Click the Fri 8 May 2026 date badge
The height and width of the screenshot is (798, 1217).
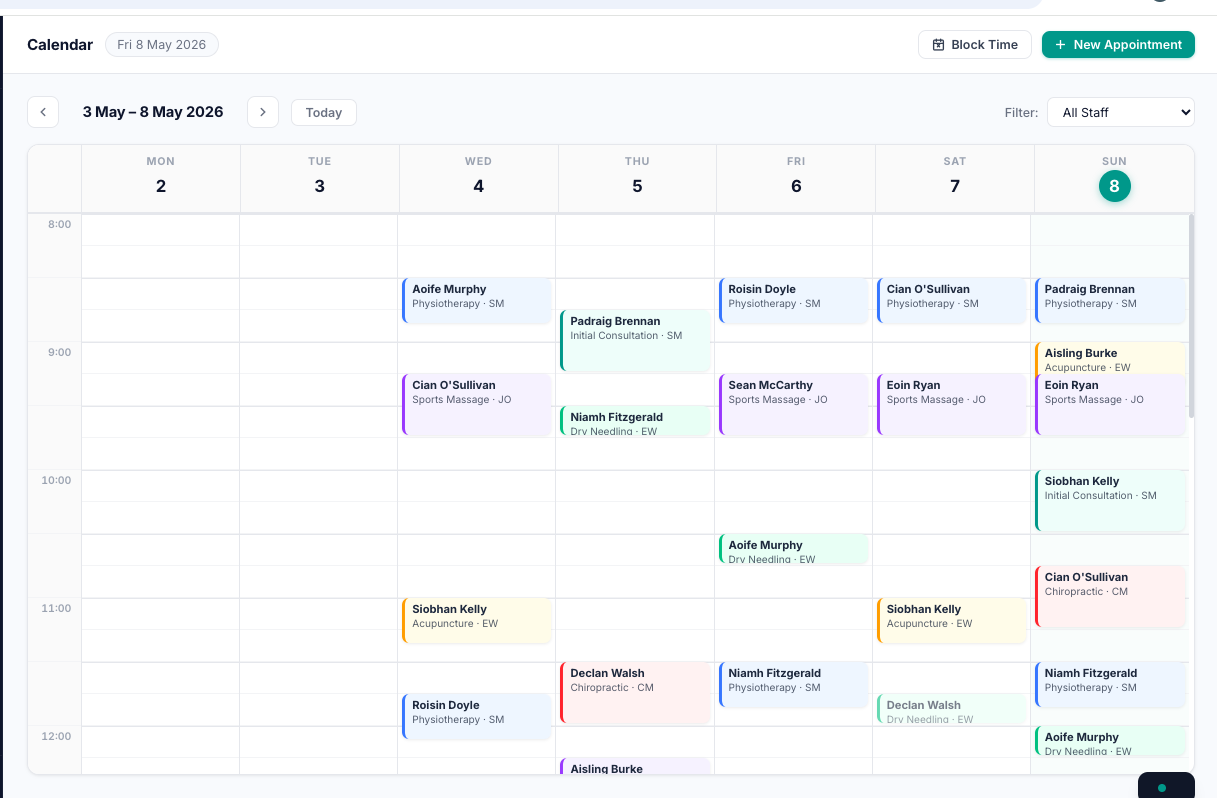[x=162, y=45]
